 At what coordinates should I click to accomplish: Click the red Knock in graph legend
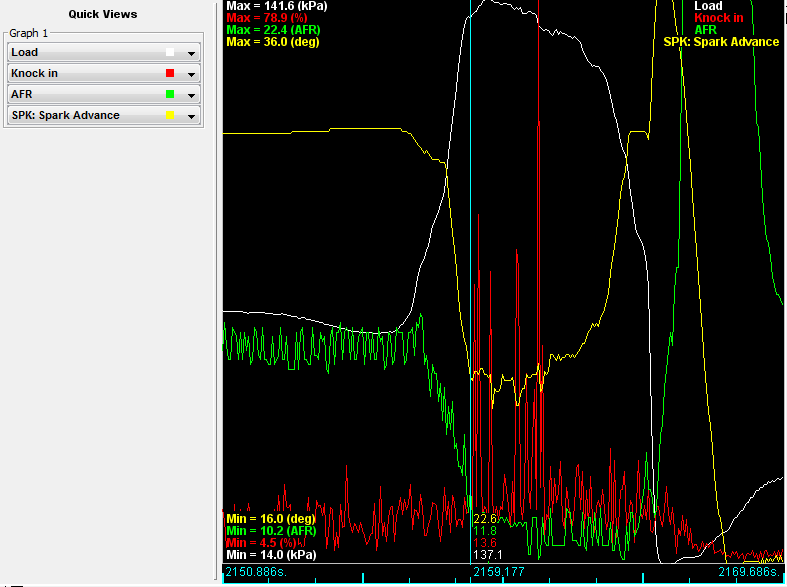(719, 18)
